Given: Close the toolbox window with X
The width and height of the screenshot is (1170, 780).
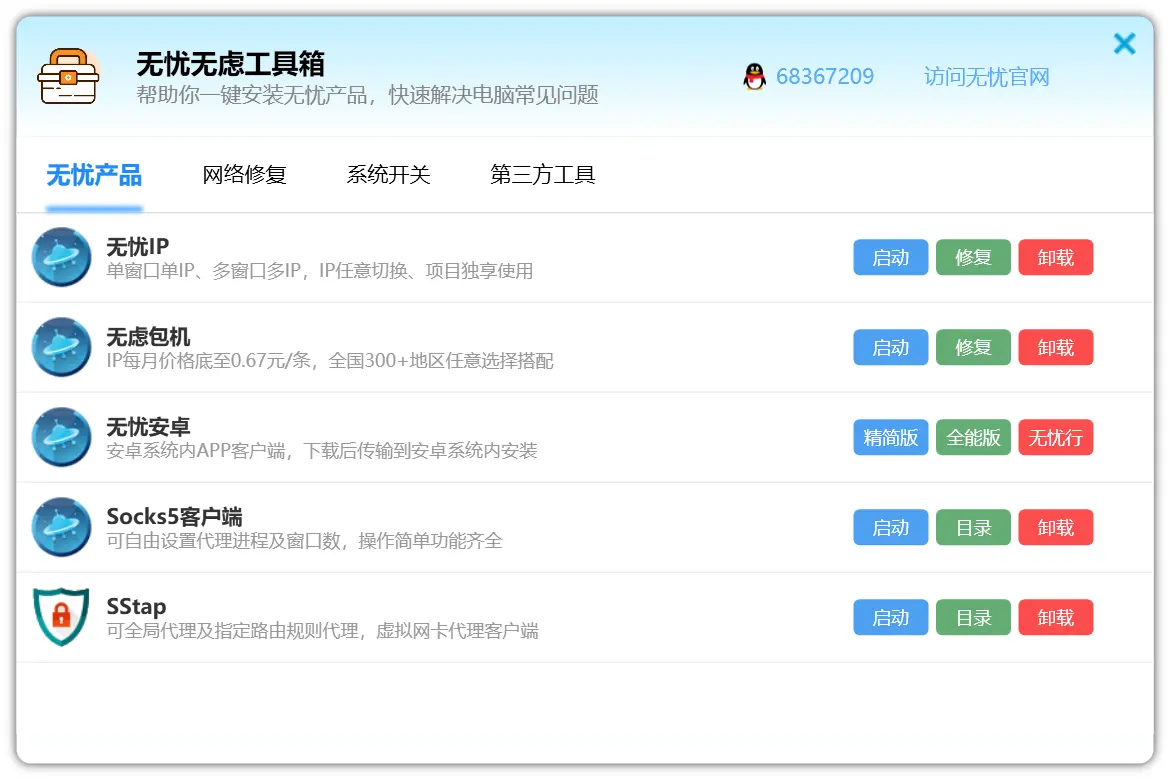Looking at the screenshot, I should 1124,44.
